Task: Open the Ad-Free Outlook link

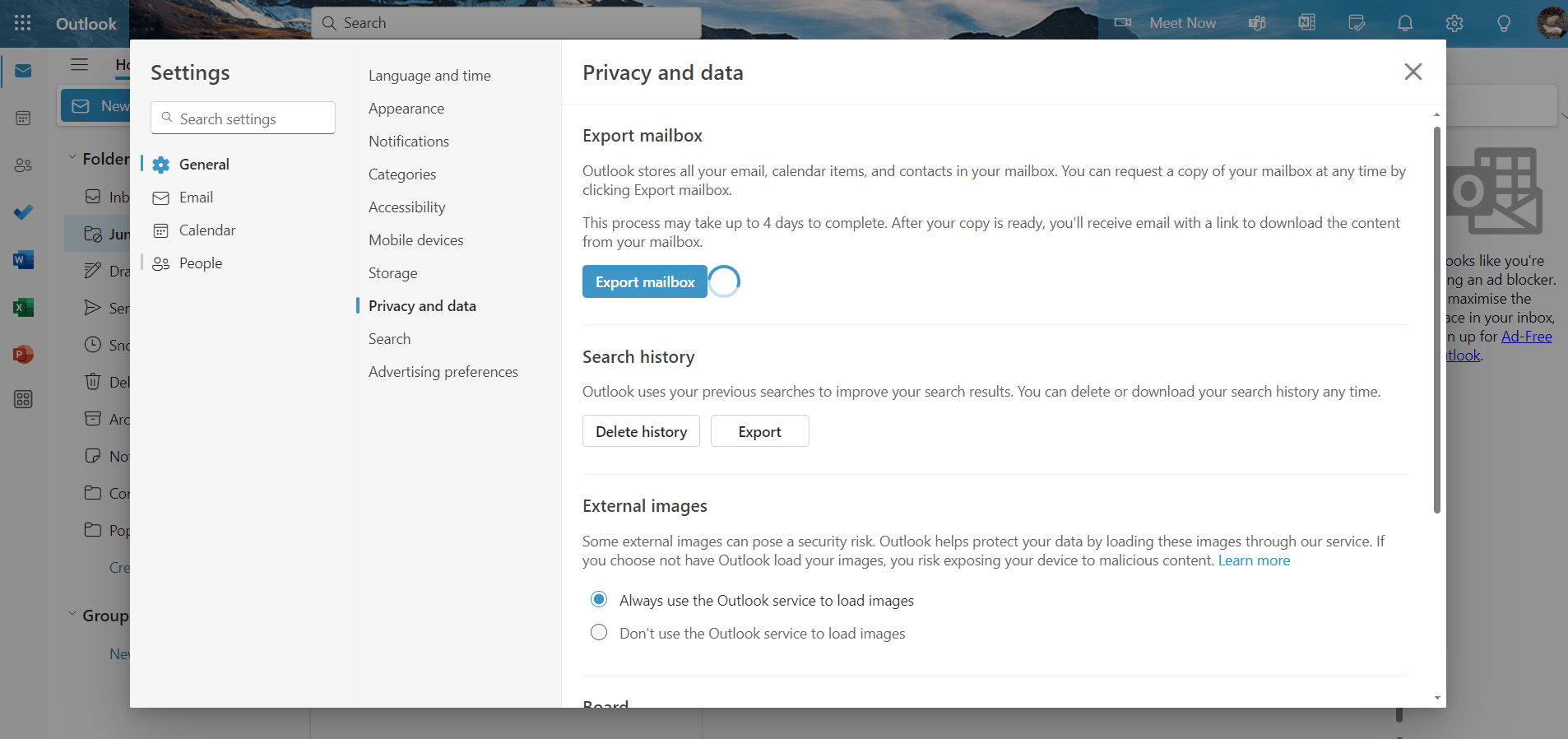Action: pos(1526,337)
